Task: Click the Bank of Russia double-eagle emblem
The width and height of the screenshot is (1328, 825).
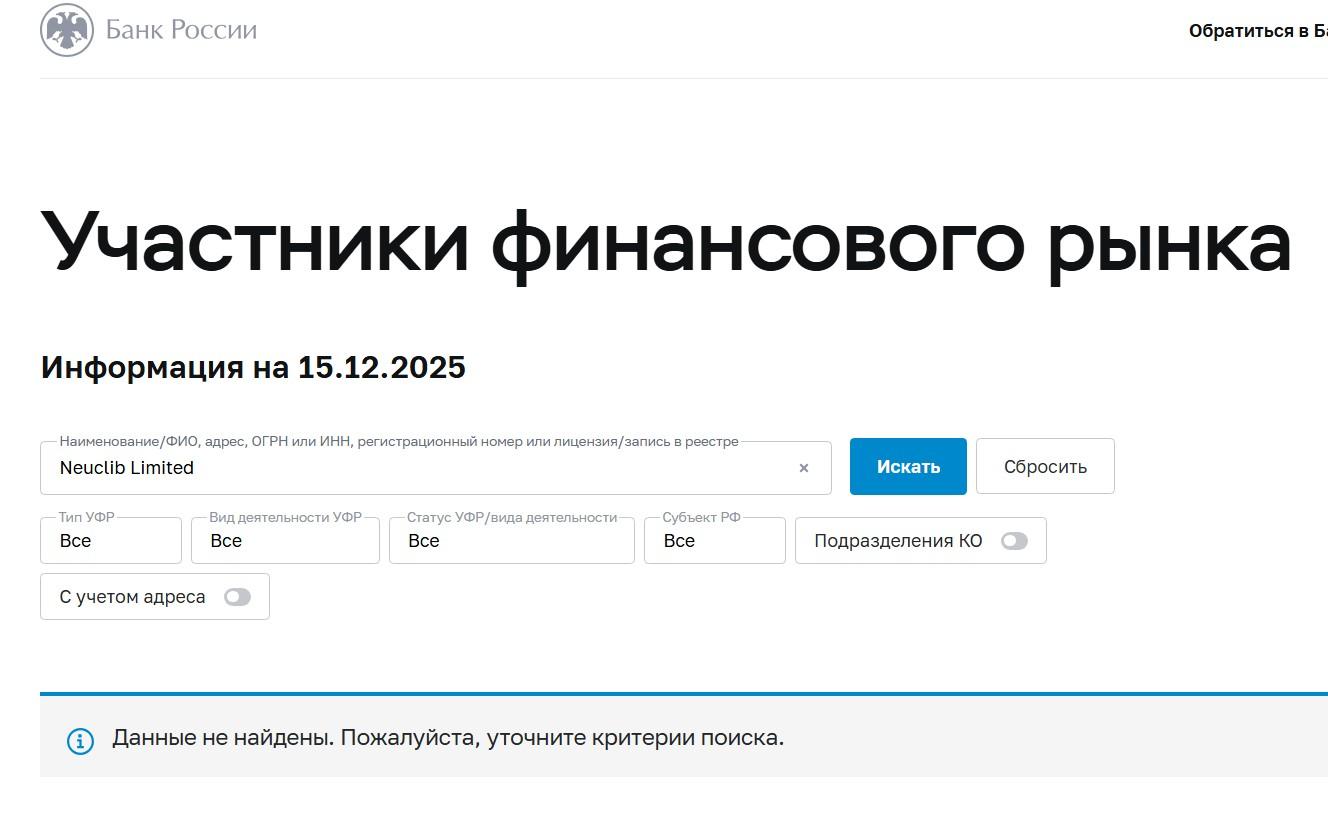Action: 66,28
